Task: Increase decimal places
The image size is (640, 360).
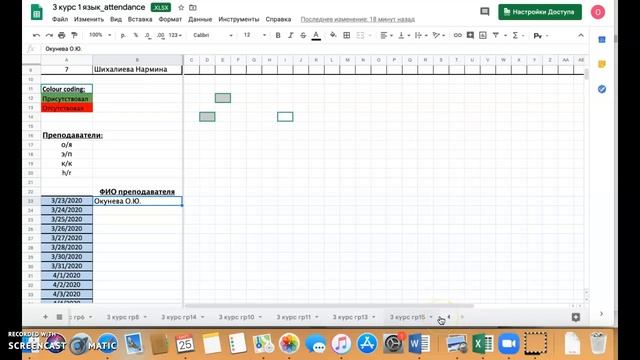Action: tap(161, 36)
